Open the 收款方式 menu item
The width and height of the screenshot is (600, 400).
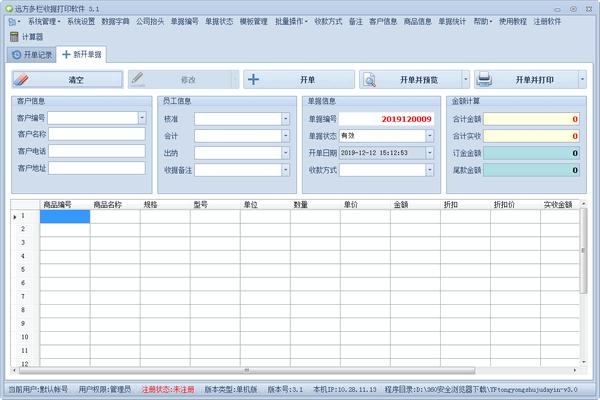coord(328,21)
